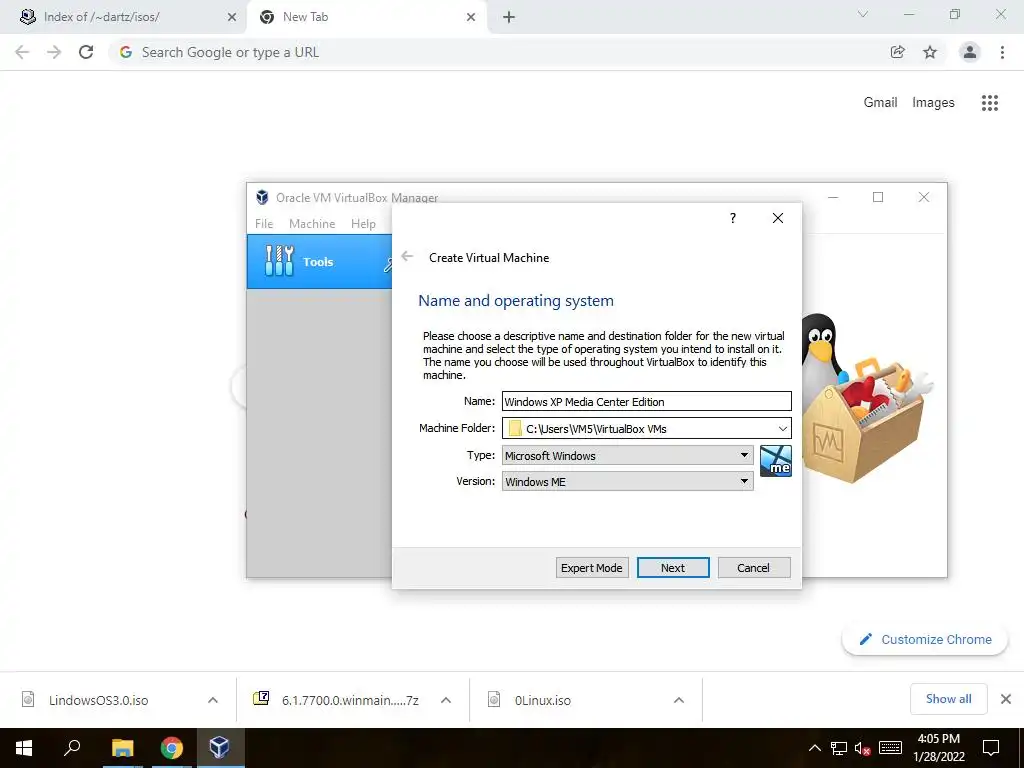Click the taskbar clock showing 4:05 PM
Image resolution: width=1024 pixels, height=768 pixels.
(x=938, y=748)
